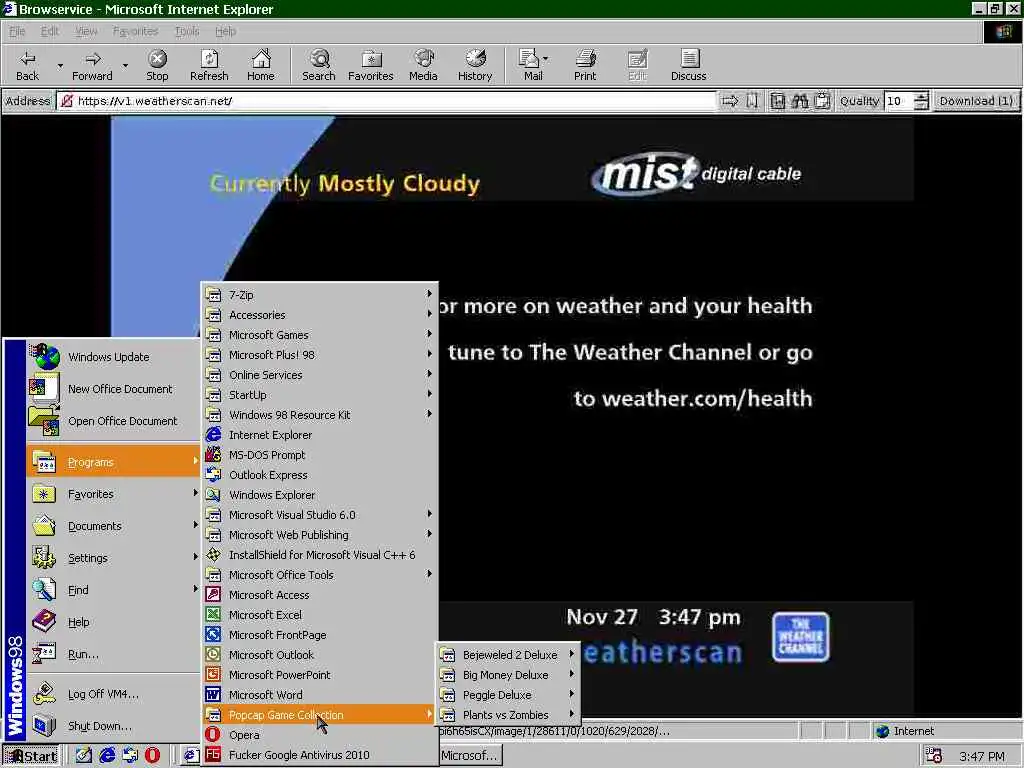The height and width of the screenshot is (768, 1024).
Task: Expand Favorites in Start menu
Action: click(x=114, y=494)
